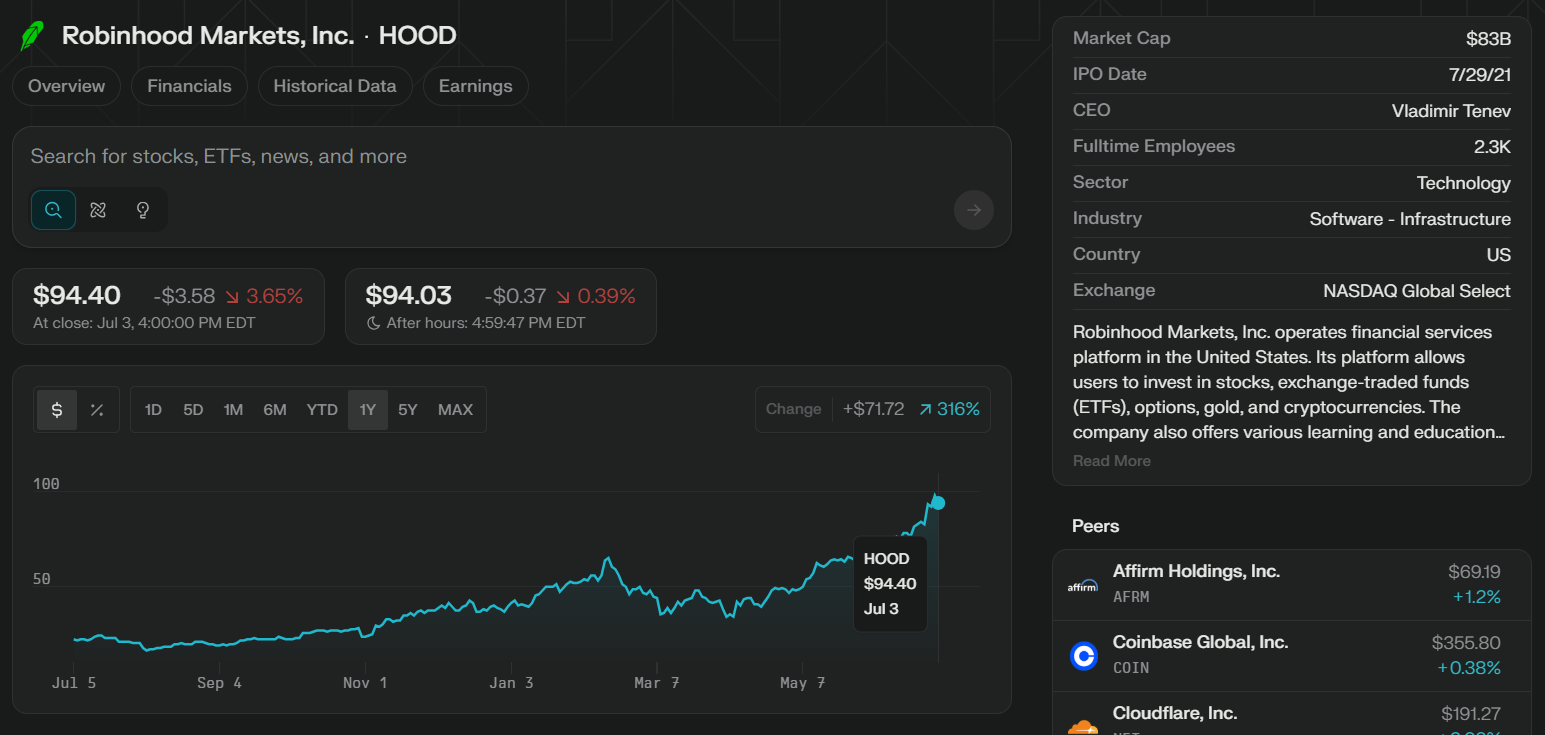Viewport: 1545px width, 735px height.
Task: Switch chart to dollar price mode
Action: tap(57, 410)
